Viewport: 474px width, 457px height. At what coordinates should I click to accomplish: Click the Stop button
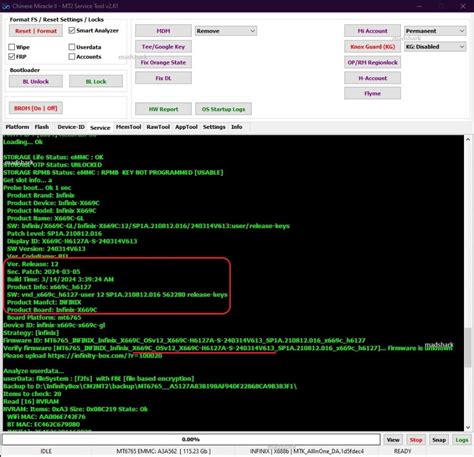[x=416, y=440]
